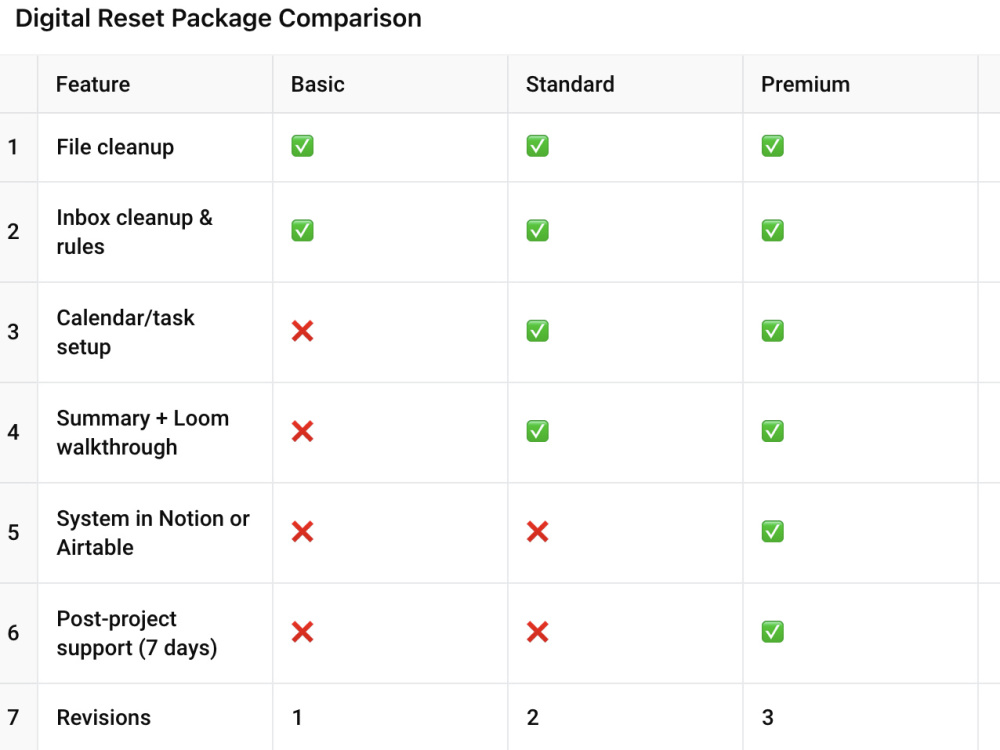Screen dimensions: 1000x750
Task: Click Premium checkmark for Post-project support
Action: [772, 632]
